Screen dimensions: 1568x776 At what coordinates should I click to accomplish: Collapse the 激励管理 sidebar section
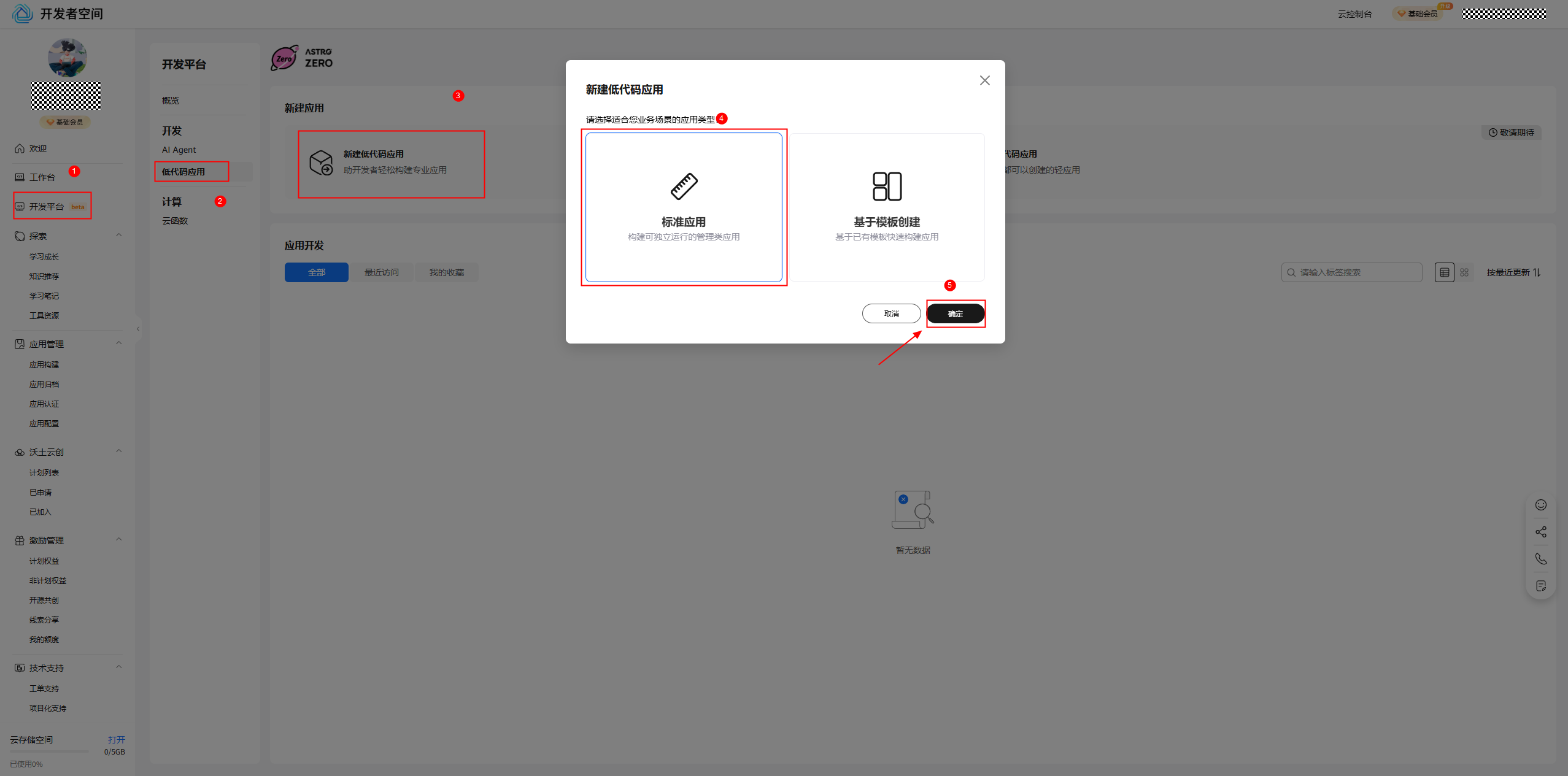[119, 540]
